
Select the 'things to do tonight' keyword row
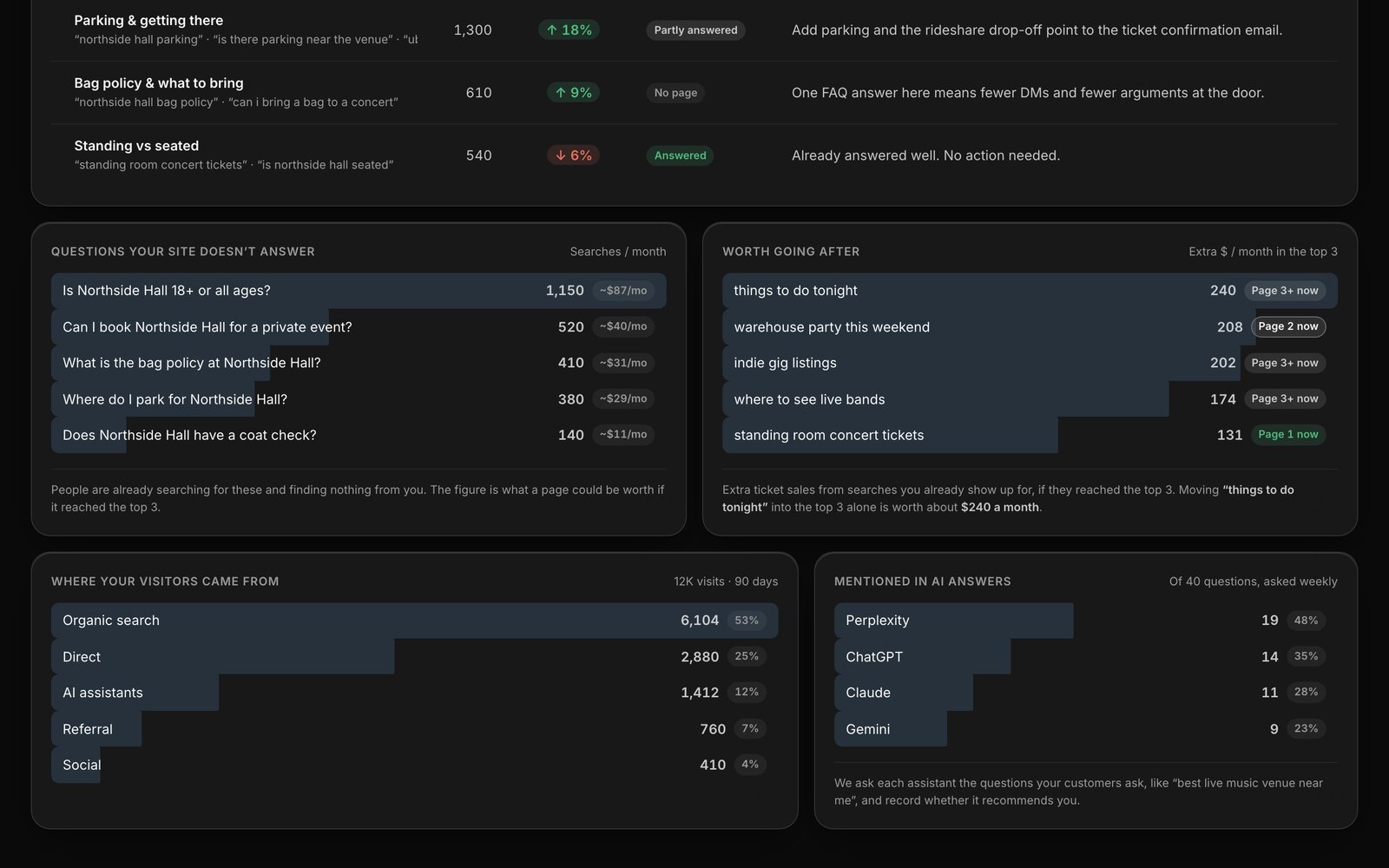click(x=1030, y=291)
